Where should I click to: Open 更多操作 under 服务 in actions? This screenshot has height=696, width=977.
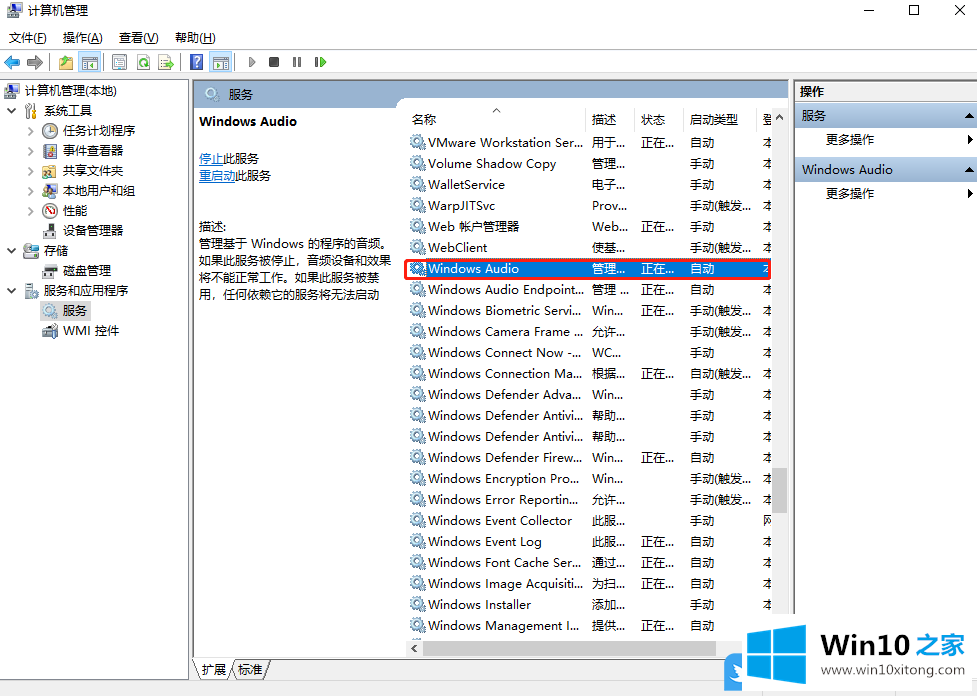(x=850, y=140)
